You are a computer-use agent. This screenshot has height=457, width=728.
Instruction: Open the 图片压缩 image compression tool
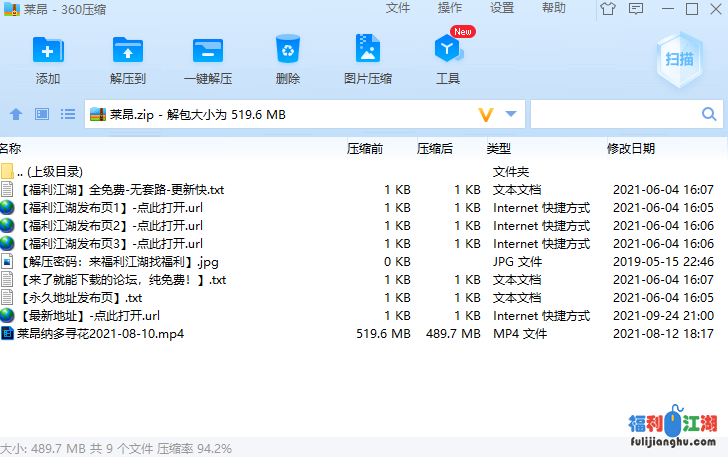pyautogui.click(x=368, y=60)
